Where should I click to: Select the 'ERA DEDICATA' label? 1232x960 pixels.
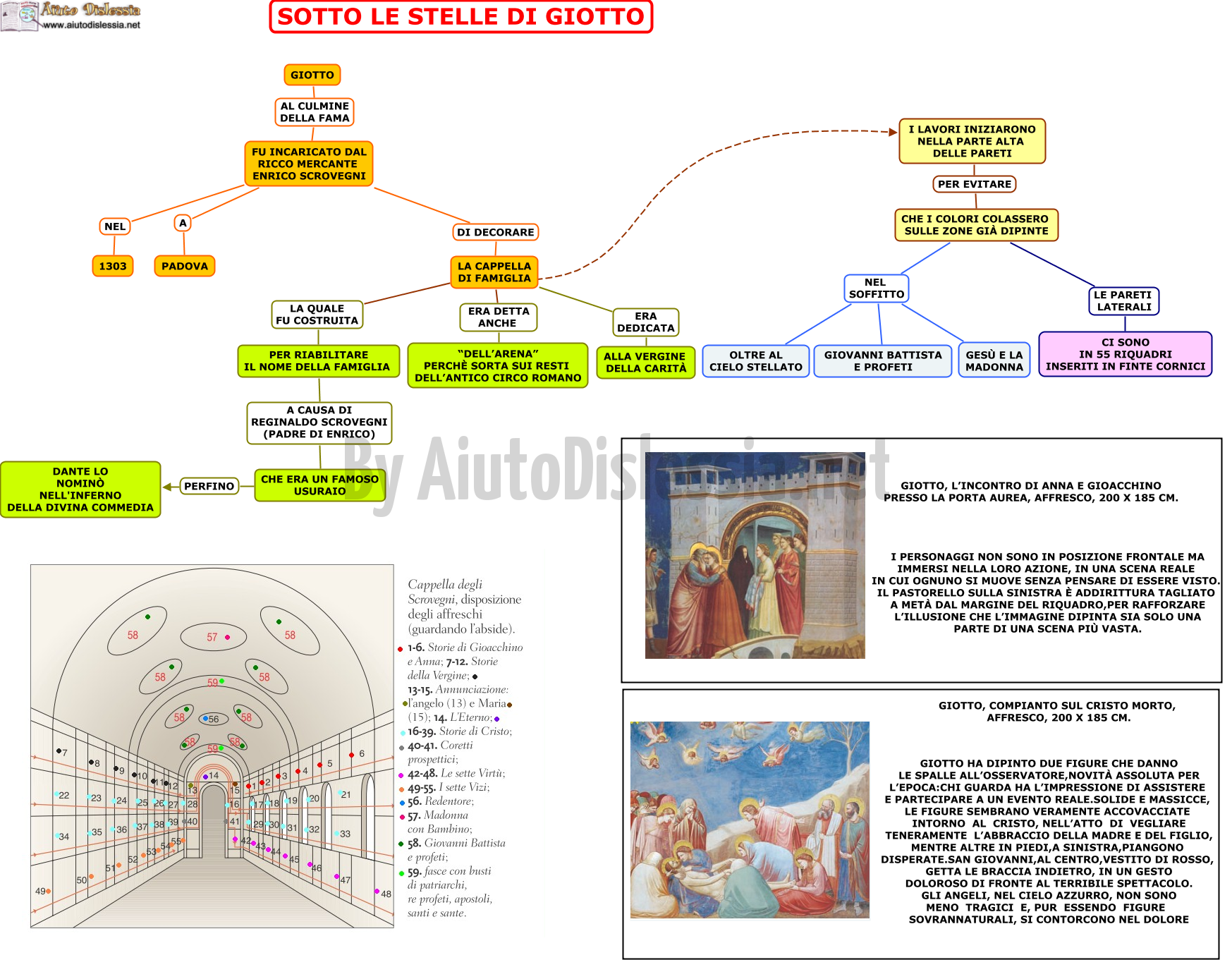(x=646, y=322)
